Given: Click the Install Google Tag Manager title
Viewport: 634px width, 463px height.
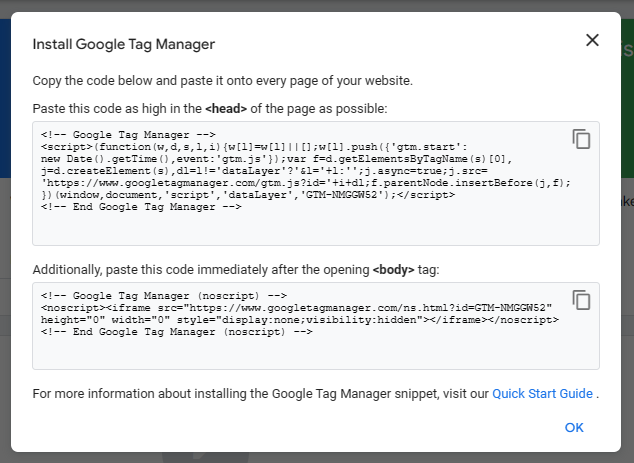Looking at the screenshot, I should (x=123, y=44).
